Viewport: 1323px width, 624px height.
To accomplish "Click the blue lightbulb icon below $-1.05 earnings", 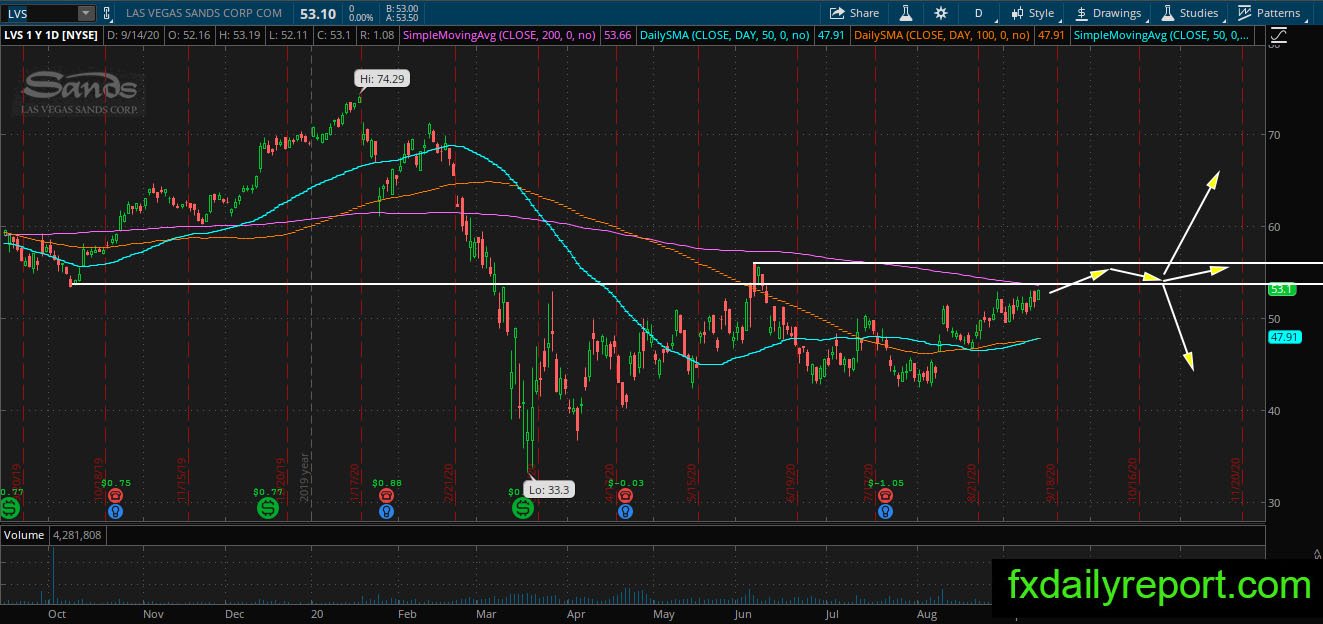I will (x=884, y=511).
